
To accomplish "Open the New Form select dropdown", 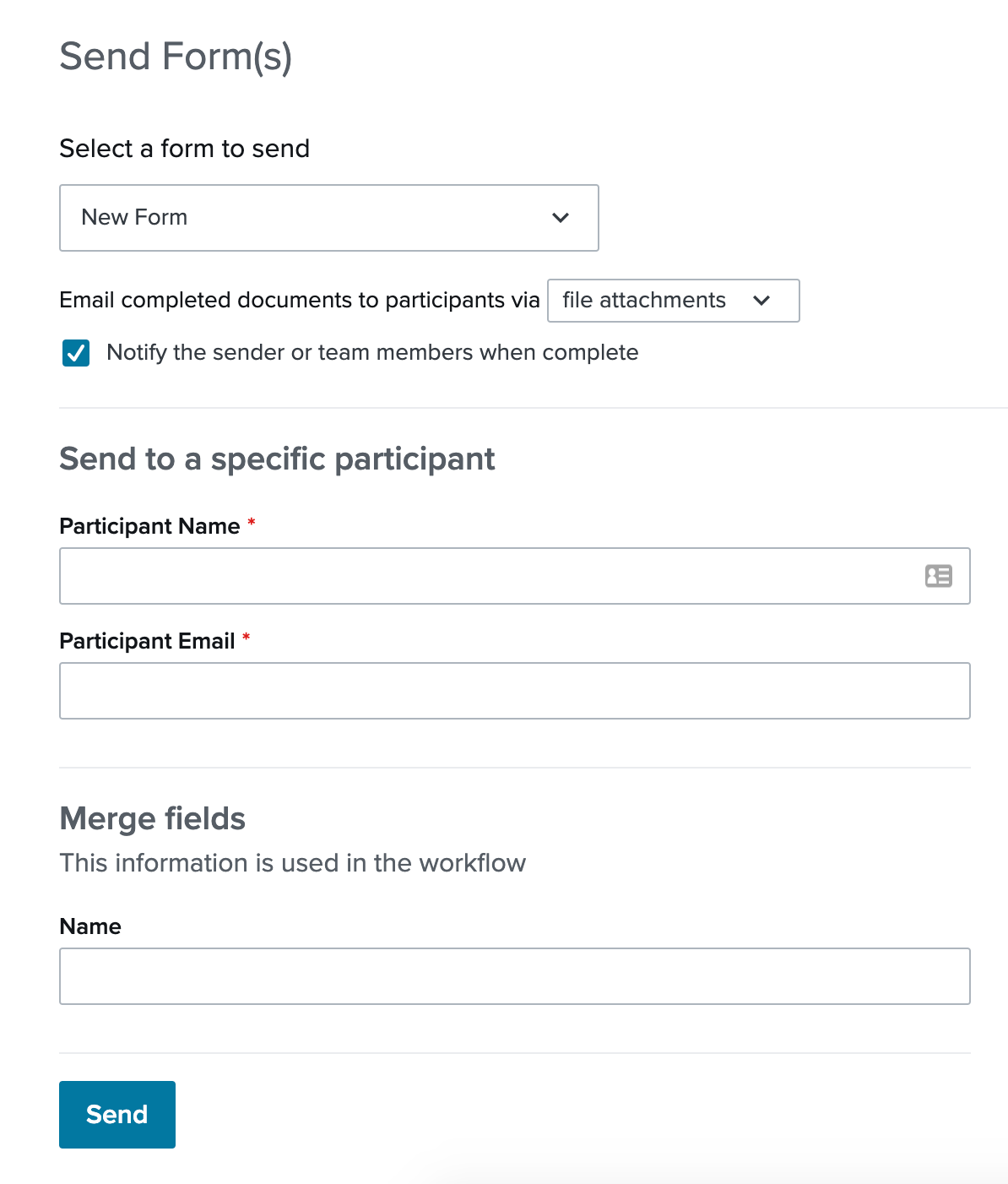I will click(328, 218).
